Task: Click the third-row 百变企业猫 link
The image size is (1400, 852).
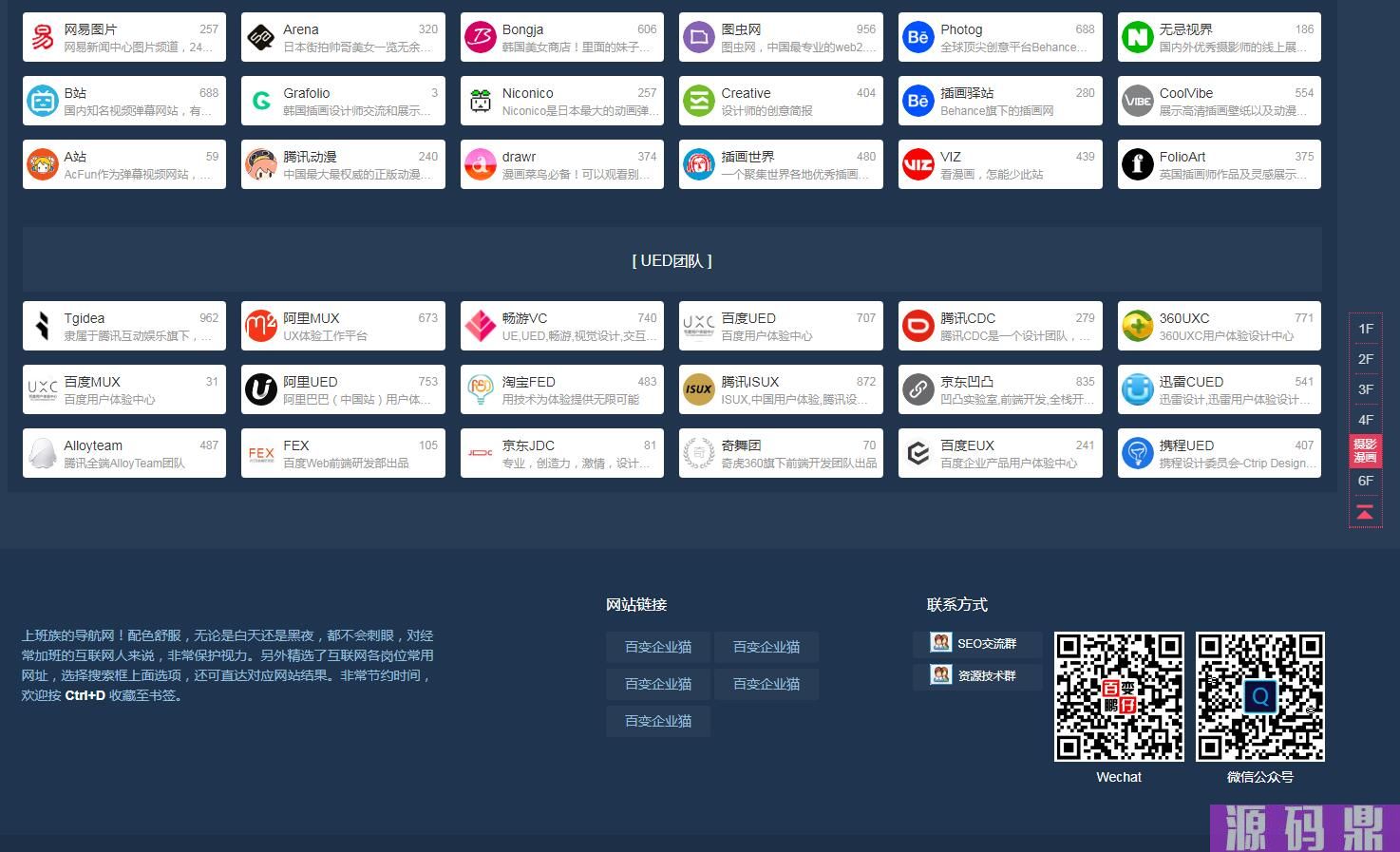Action: tap(658, 721)
